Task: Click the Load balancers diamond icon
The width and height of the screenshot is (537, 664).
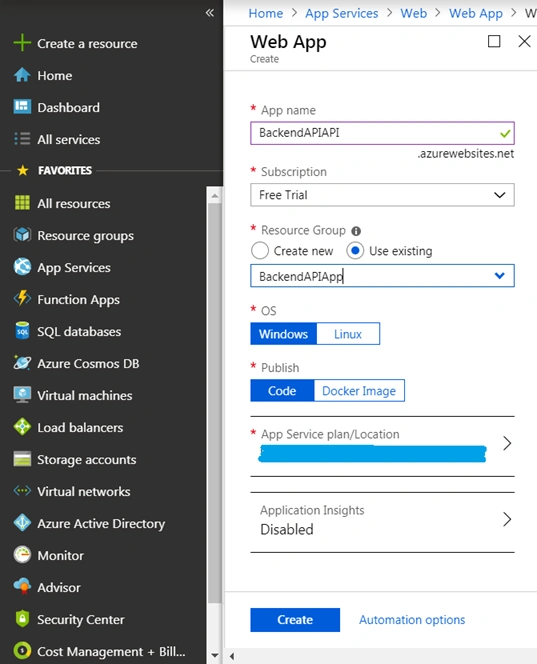Action: (x=22, y=427)
